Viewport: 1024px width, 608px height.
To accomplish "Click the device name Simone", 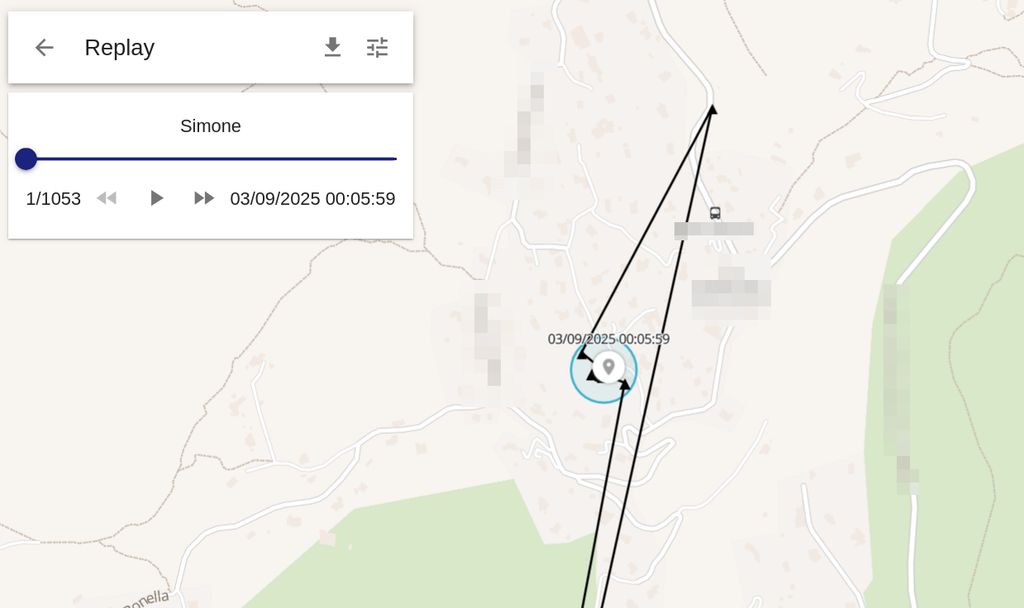I will click(x=210, y=126).
